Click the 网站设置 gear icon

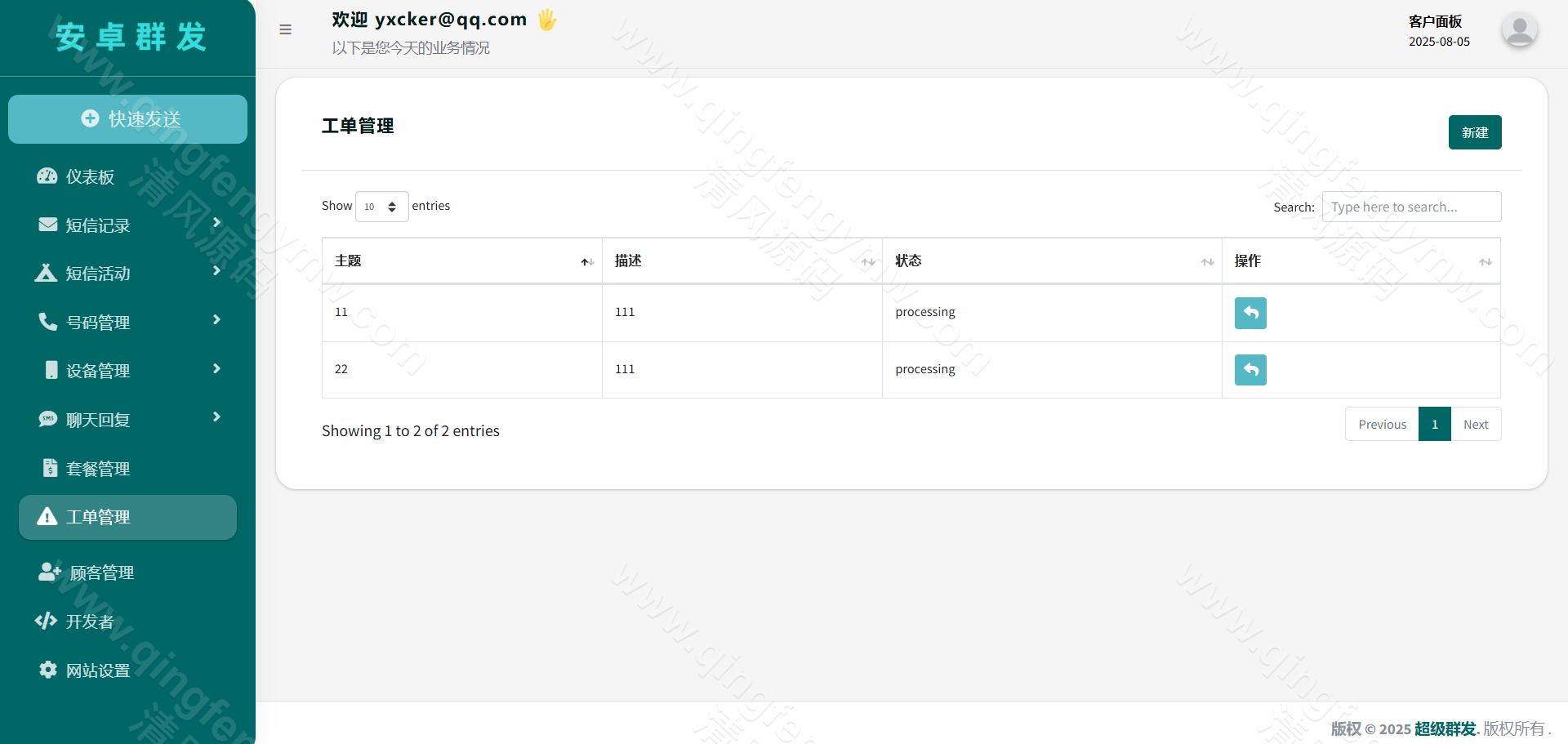point(48,670)
